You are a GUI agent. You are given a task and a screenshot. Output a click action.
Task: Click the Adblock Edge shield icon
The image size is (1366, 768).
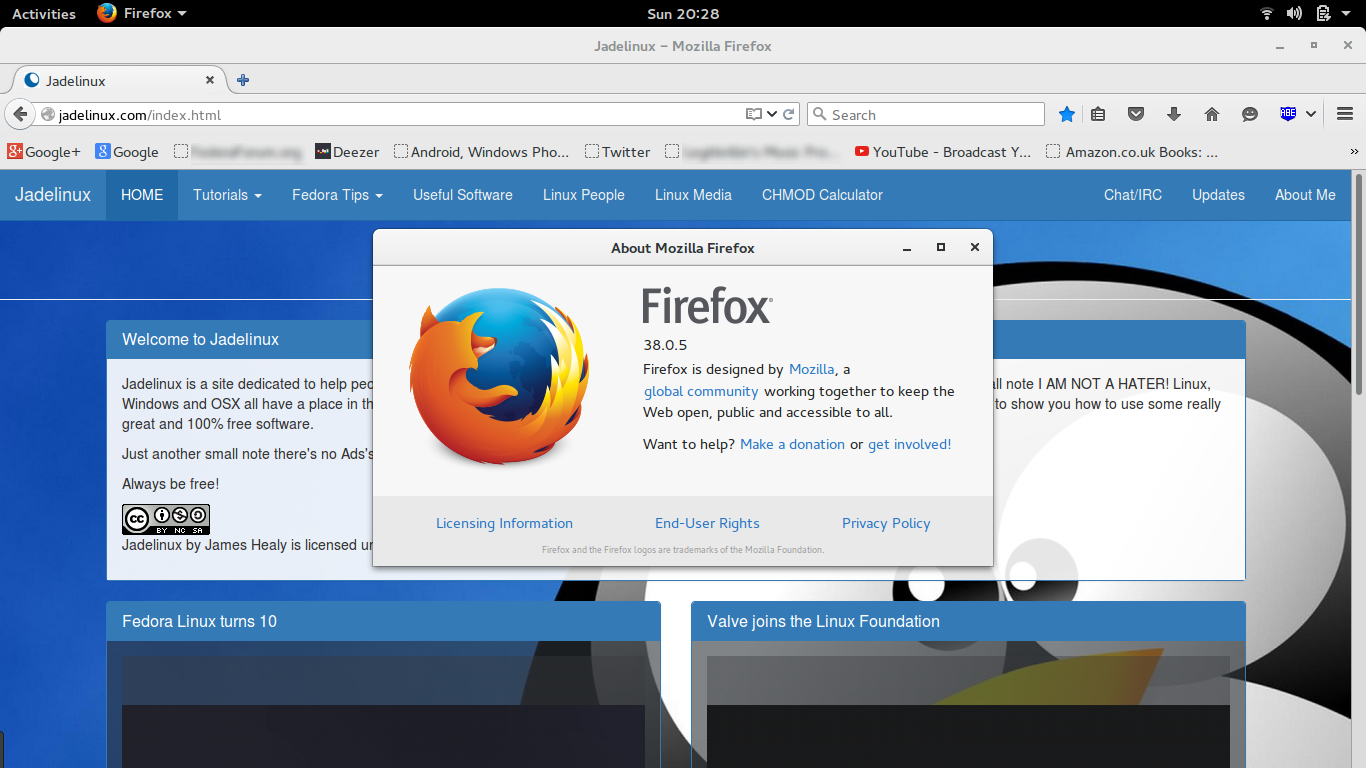tap(1288, 114)
